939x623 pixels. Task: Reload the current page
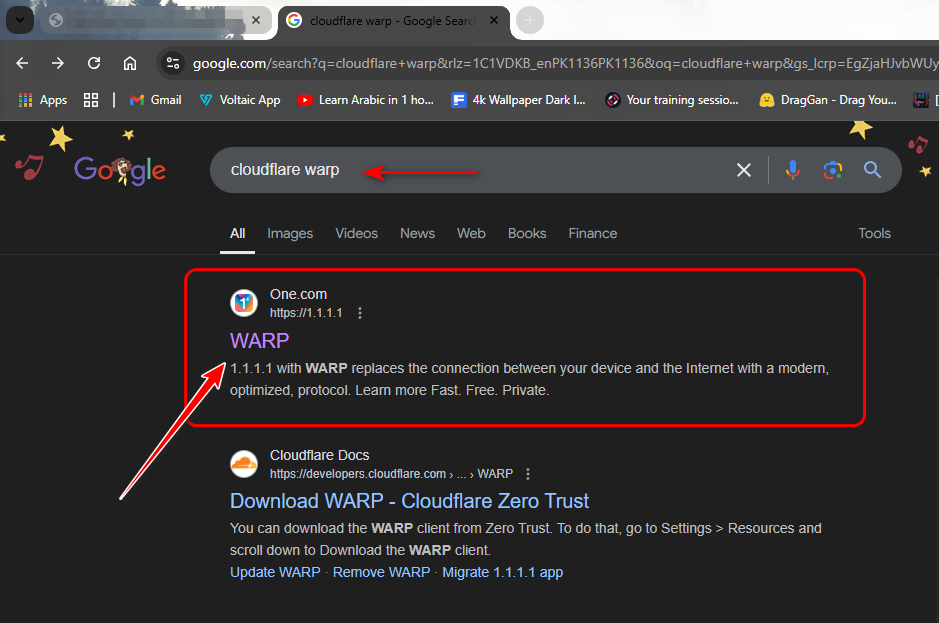coord(94,63)
